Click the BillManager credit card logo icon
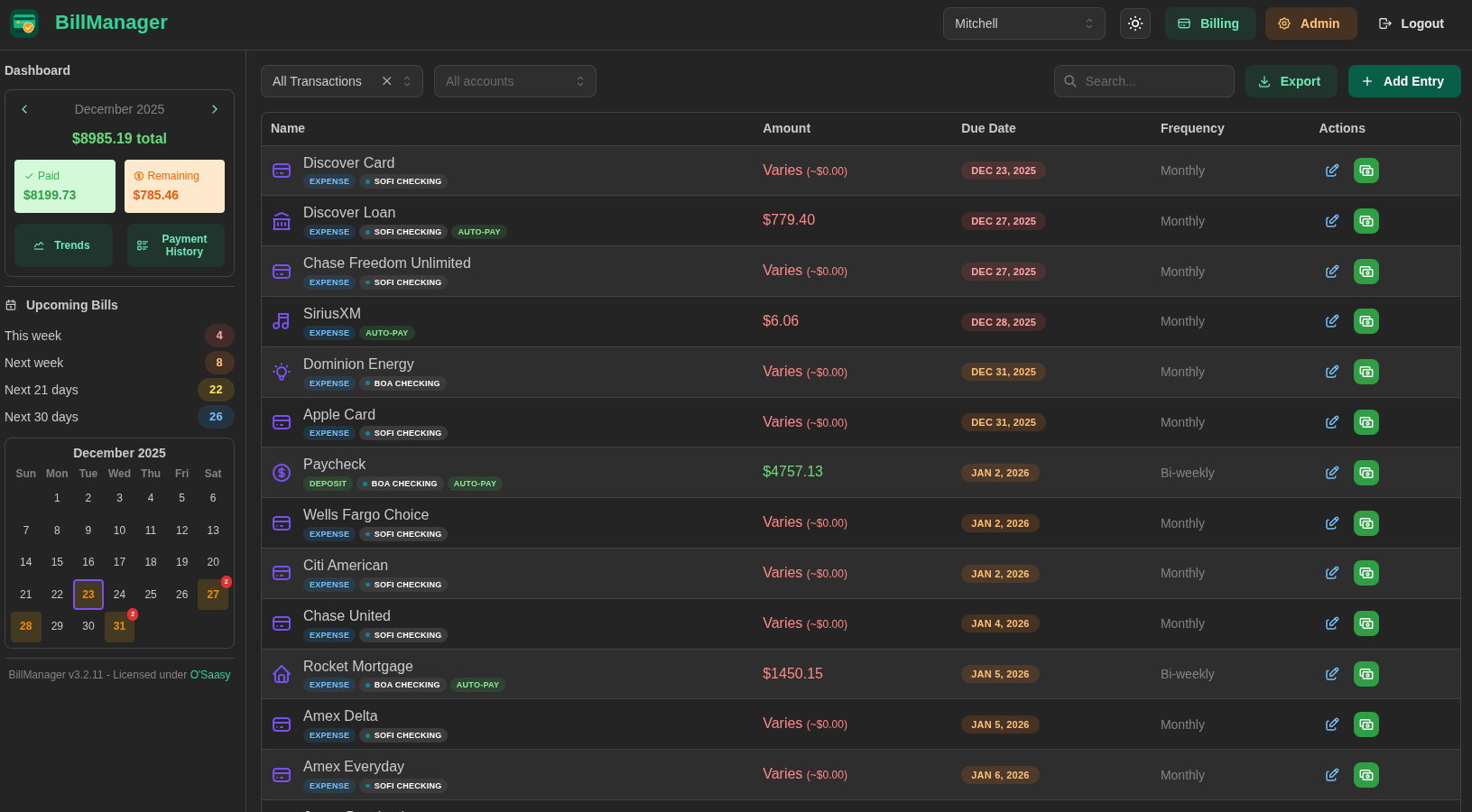Viewport: 1472px width, 812px height. click(24, 23)
